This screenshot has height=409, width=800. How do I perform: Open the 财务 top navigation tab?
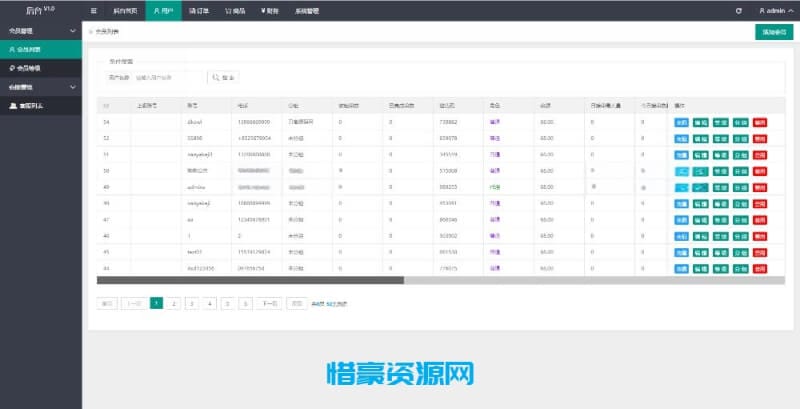(270, 11)
